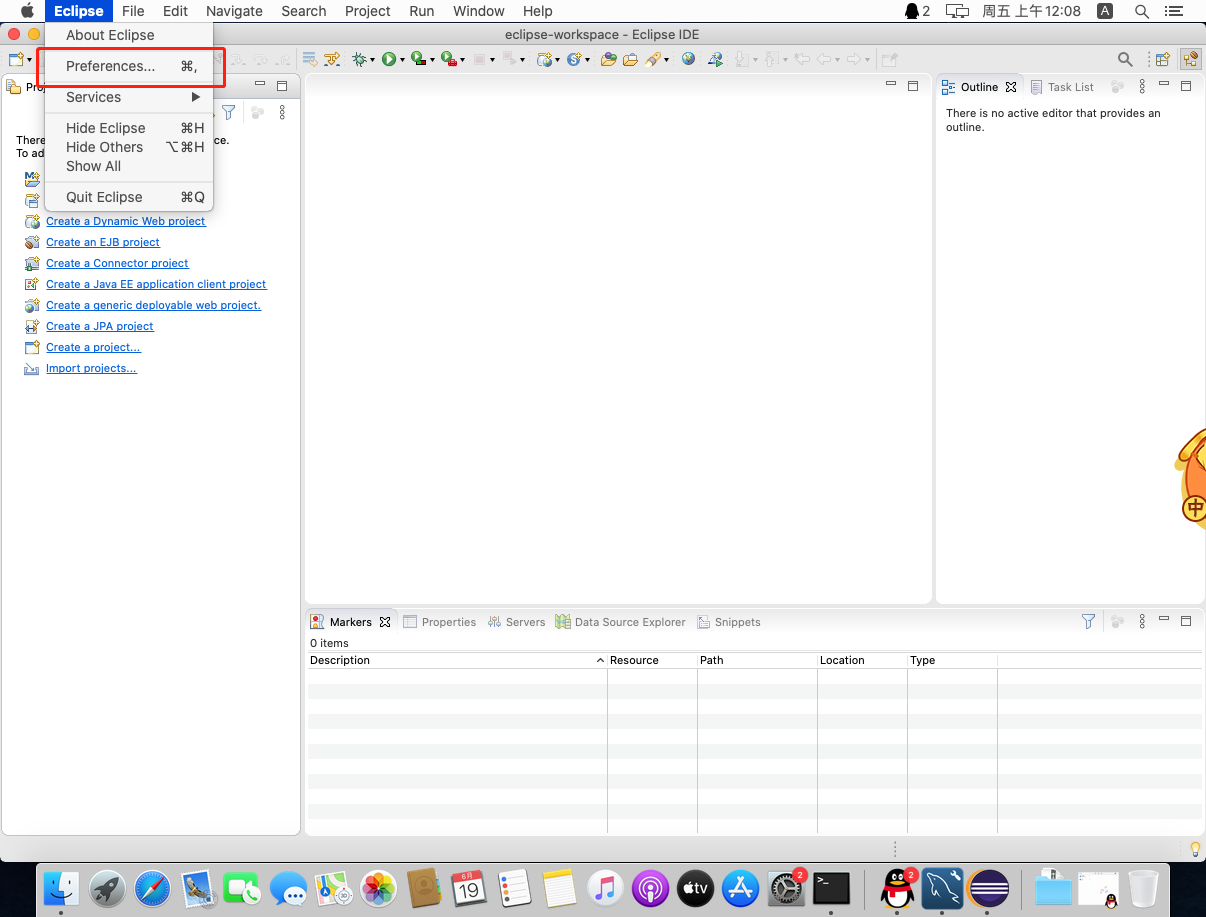The height and width of the screenshot is (917, 1206).
Task: Click the Search lines toolbar icon
Action: point(310,60)
